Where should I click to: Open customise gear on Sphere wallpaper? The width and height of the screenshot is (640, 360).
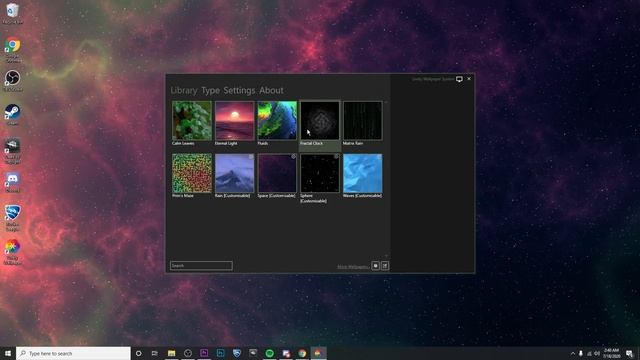[x=336, y=156]
